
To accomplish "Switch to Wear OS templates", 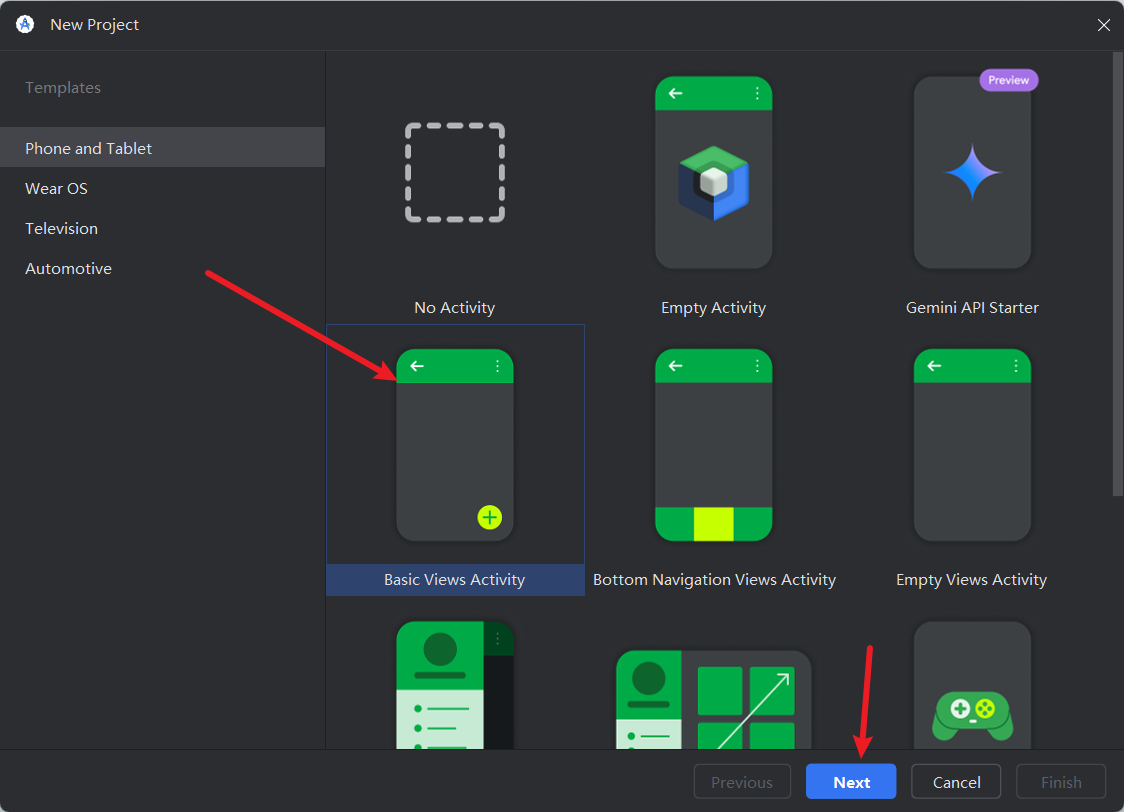I will pos(162,188).
